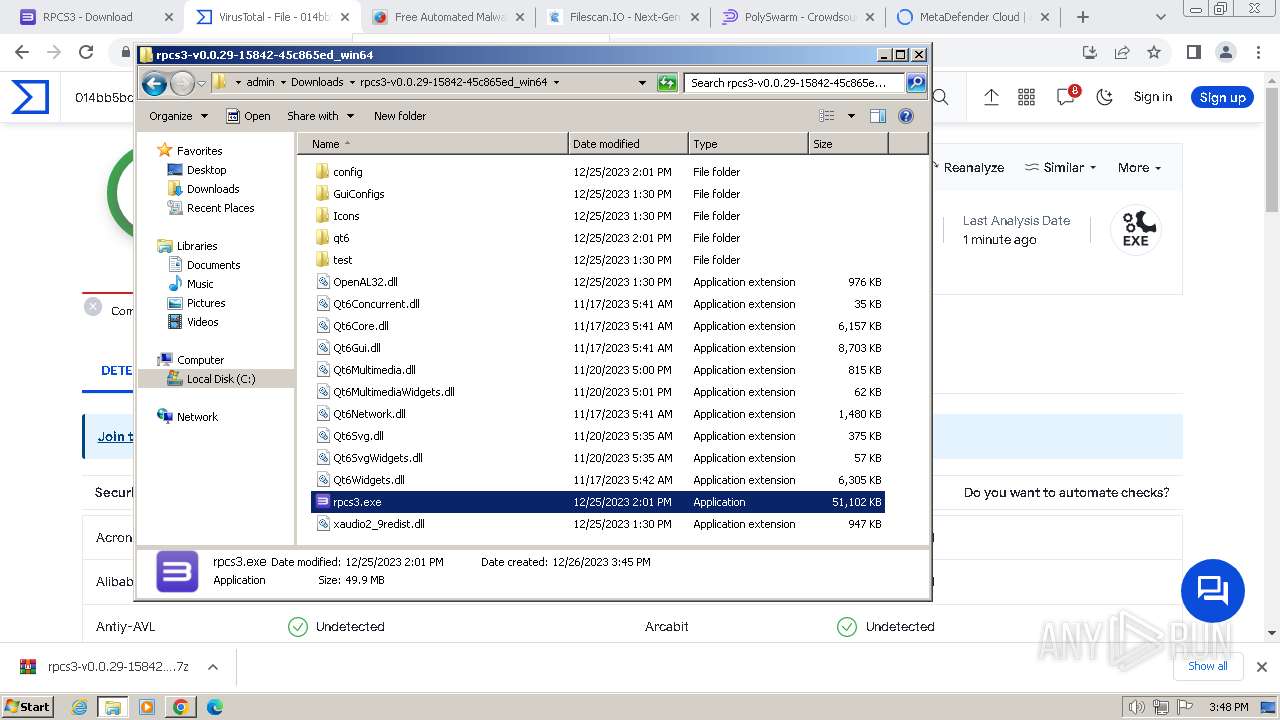
Task: Open the Explorer Help question-mark icon
Action: pyautogui.click(x=906, y=116)
